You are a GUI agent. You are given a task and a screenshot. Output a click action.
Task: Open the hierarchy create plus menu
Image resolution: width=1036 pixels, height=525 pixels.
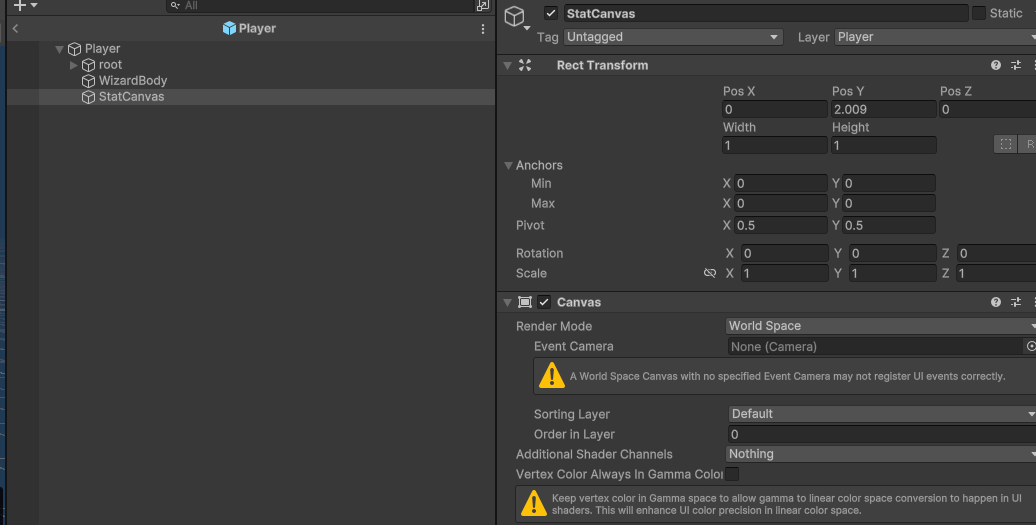(25, 5)
